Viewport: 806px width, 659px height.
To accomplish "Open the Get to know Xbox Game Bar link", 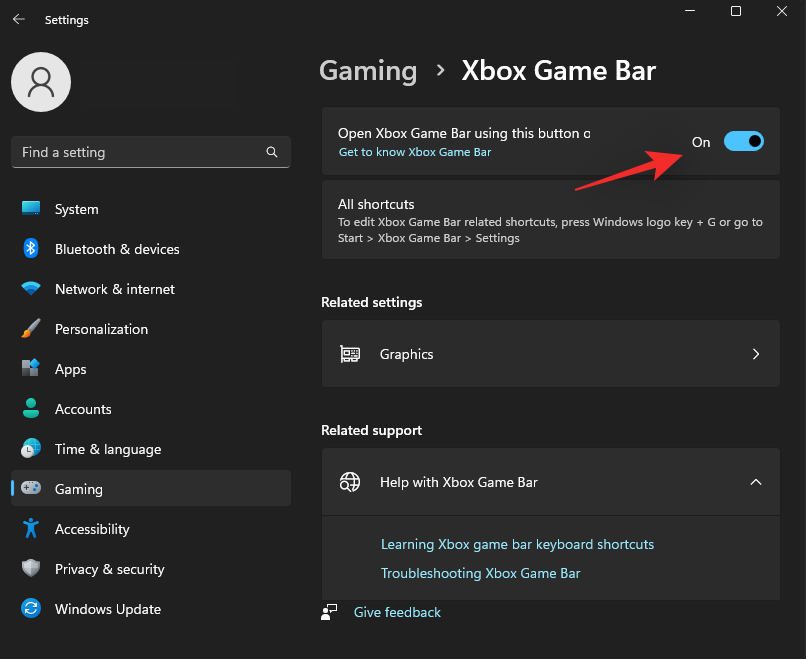I will (415, 152).
